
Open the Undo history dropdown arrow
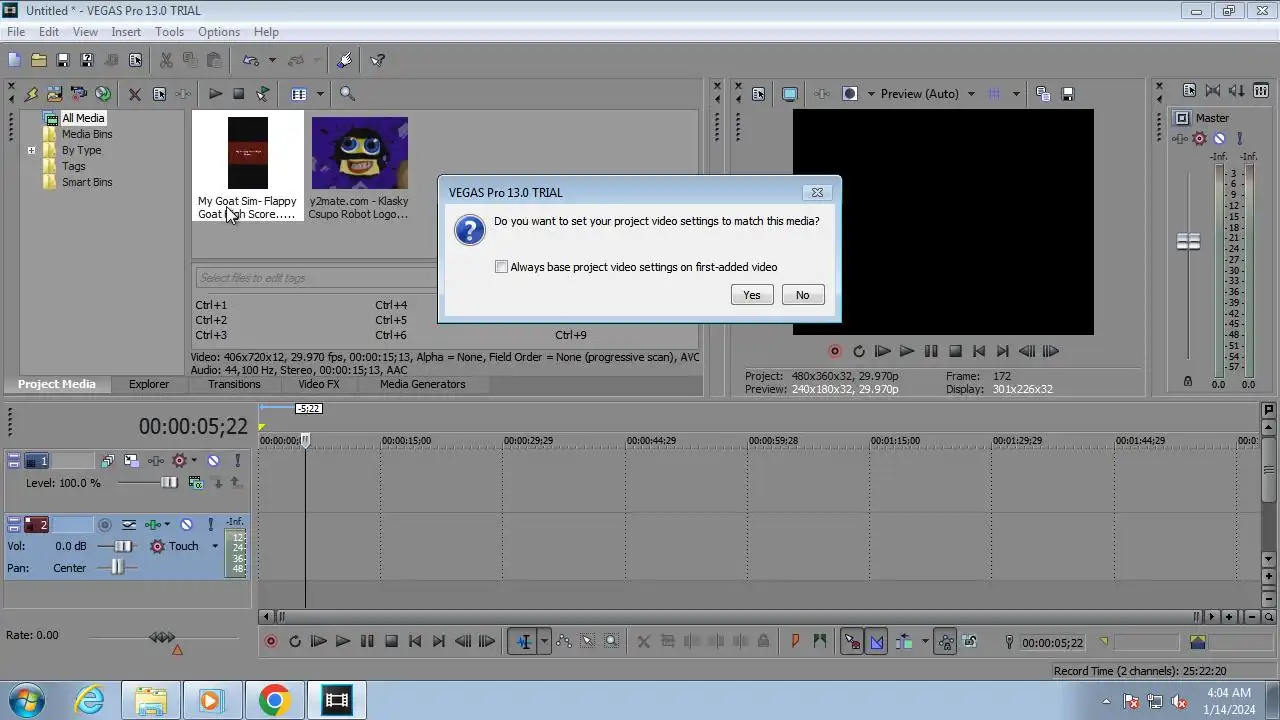tap(272, 60)
